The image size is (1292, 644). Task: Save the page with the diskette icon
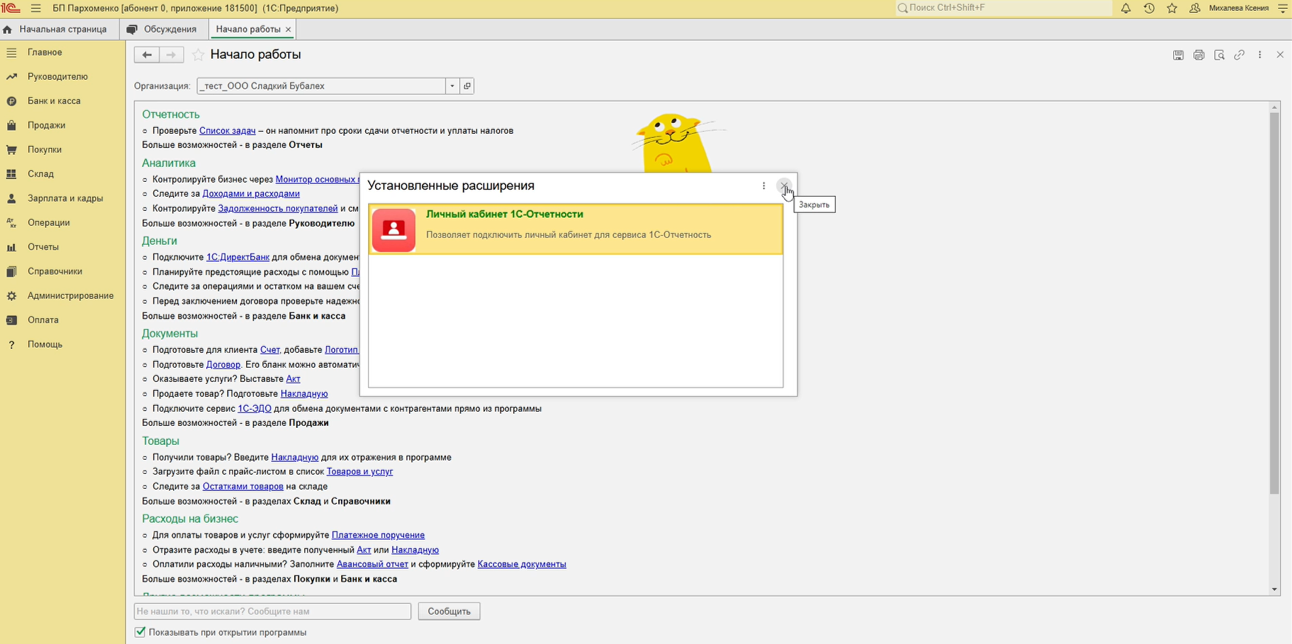[1178, 55]
